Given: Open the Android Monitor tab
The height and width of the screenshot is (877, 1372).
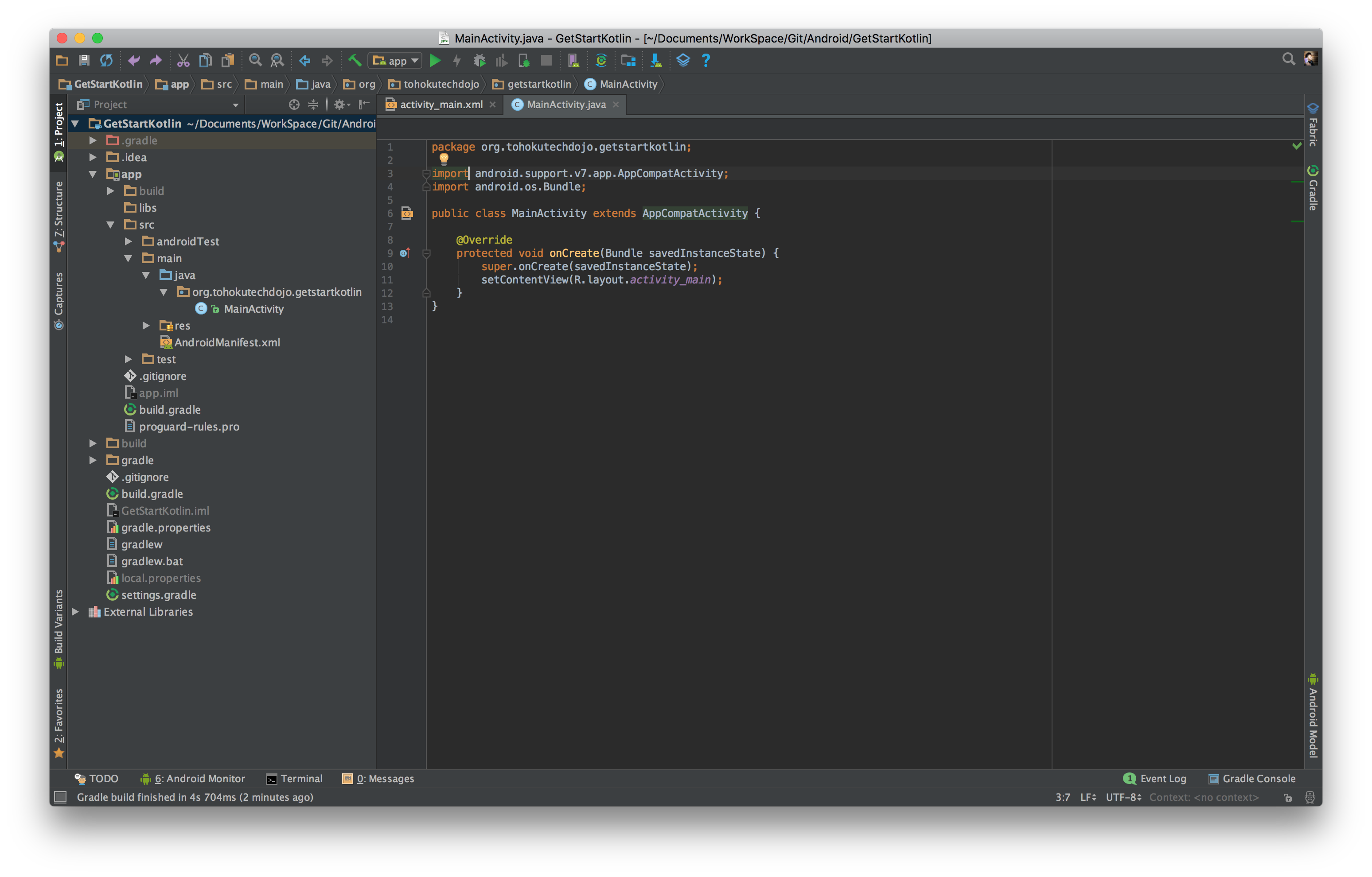Looking at the screenshot, I should 193,779.
